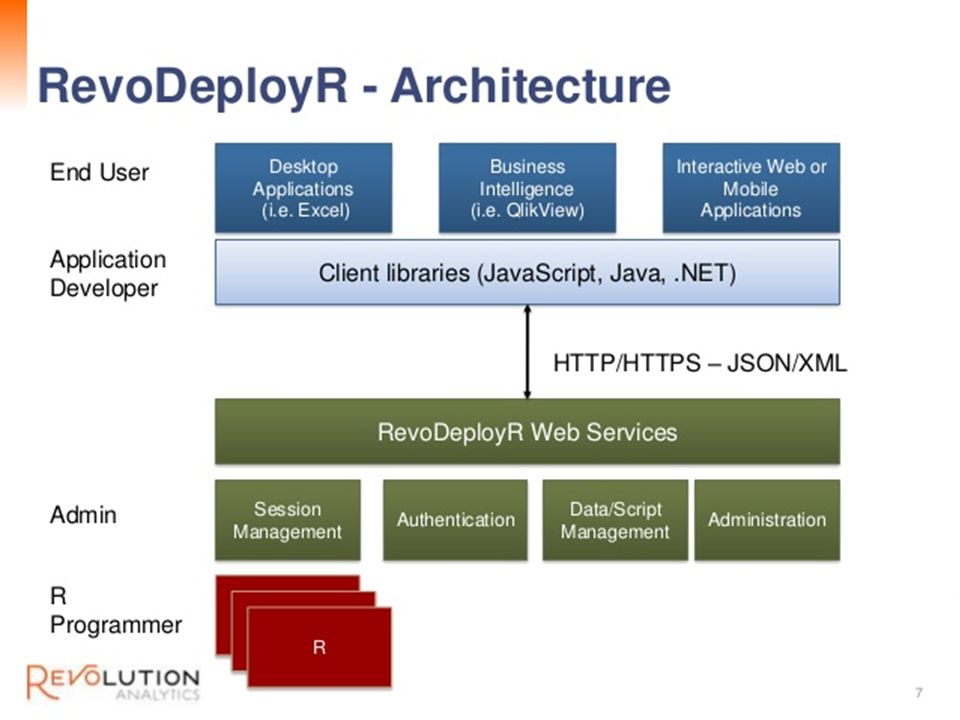Select the Session Management box
The height and width of the screenshot is (720, 960).
(288, 520)
